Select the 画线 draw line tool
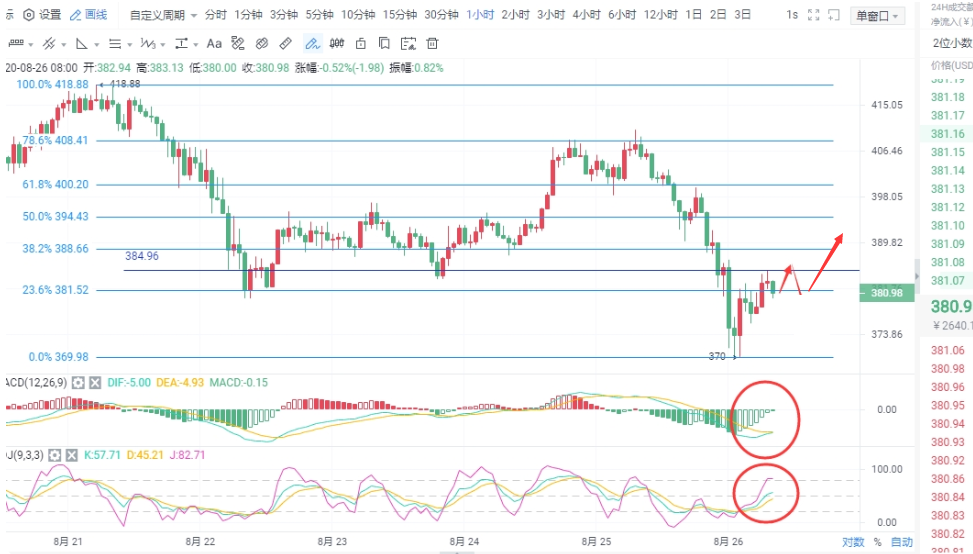The width and height of the screenshot is (973, 554). [89, 15]
